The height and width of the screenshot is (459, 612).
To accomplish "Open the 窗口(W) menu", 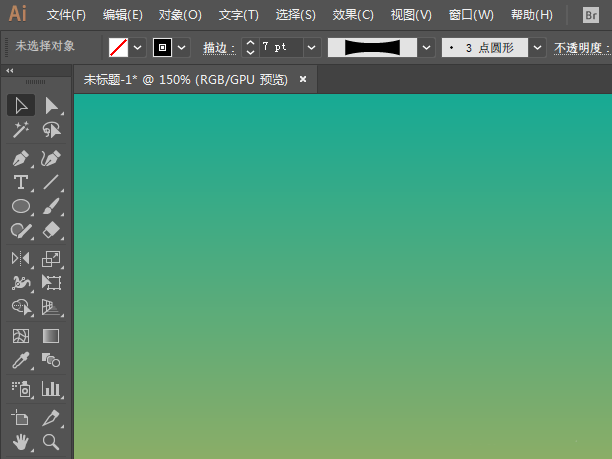I will (x=471, y=15).
